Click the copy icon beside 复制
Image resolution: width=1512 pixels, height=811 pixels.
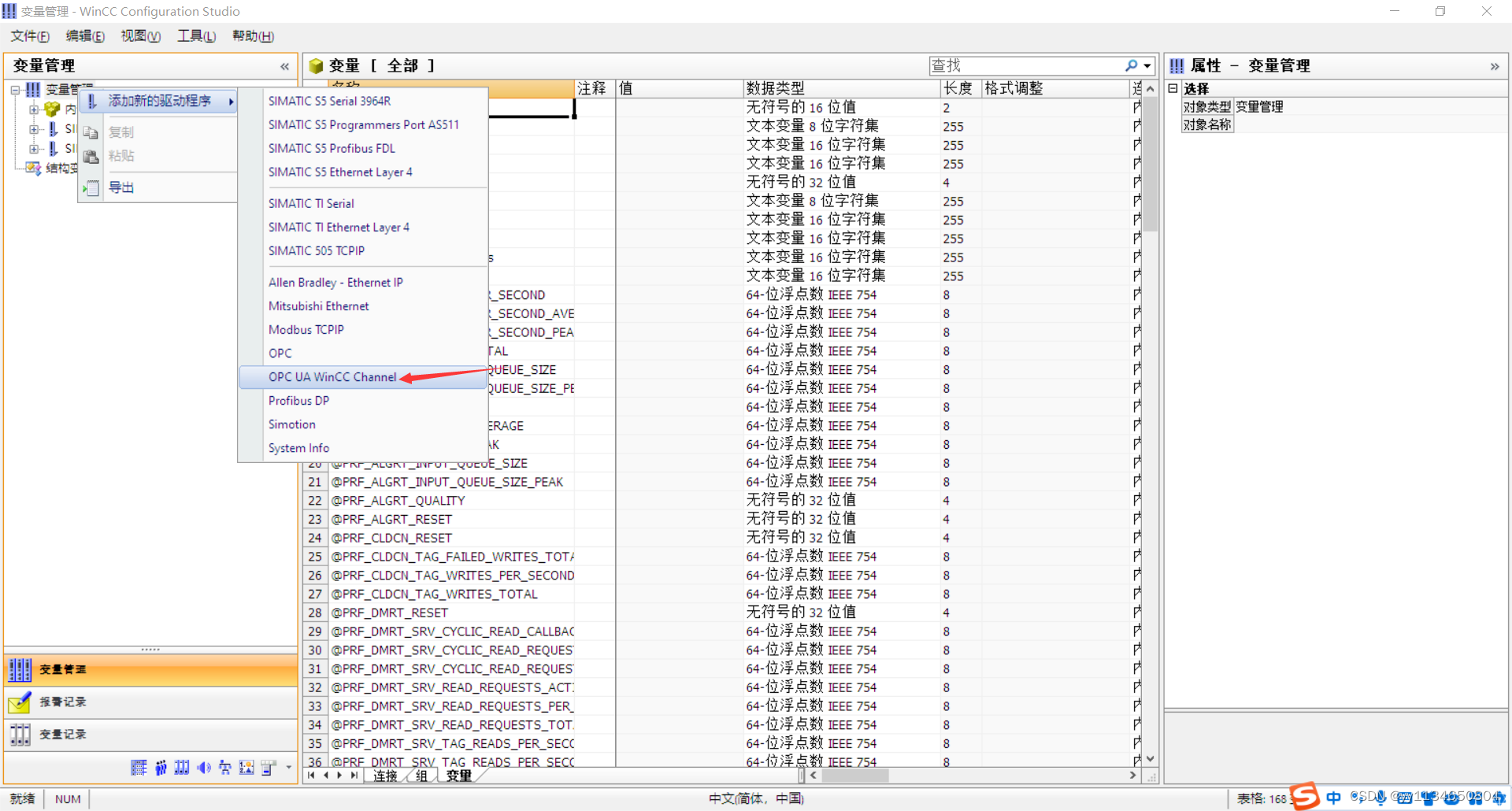(91, 132)
